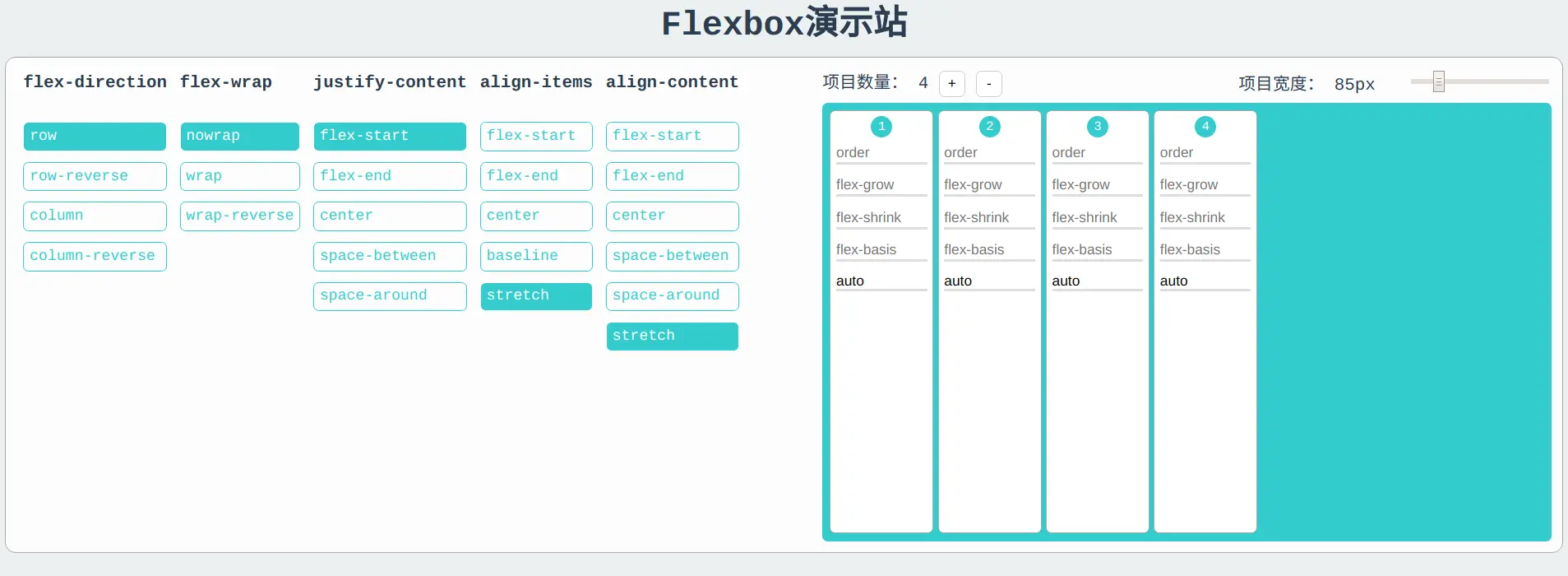
Task: Click the number 1 badge on first item
Action: 881,126
